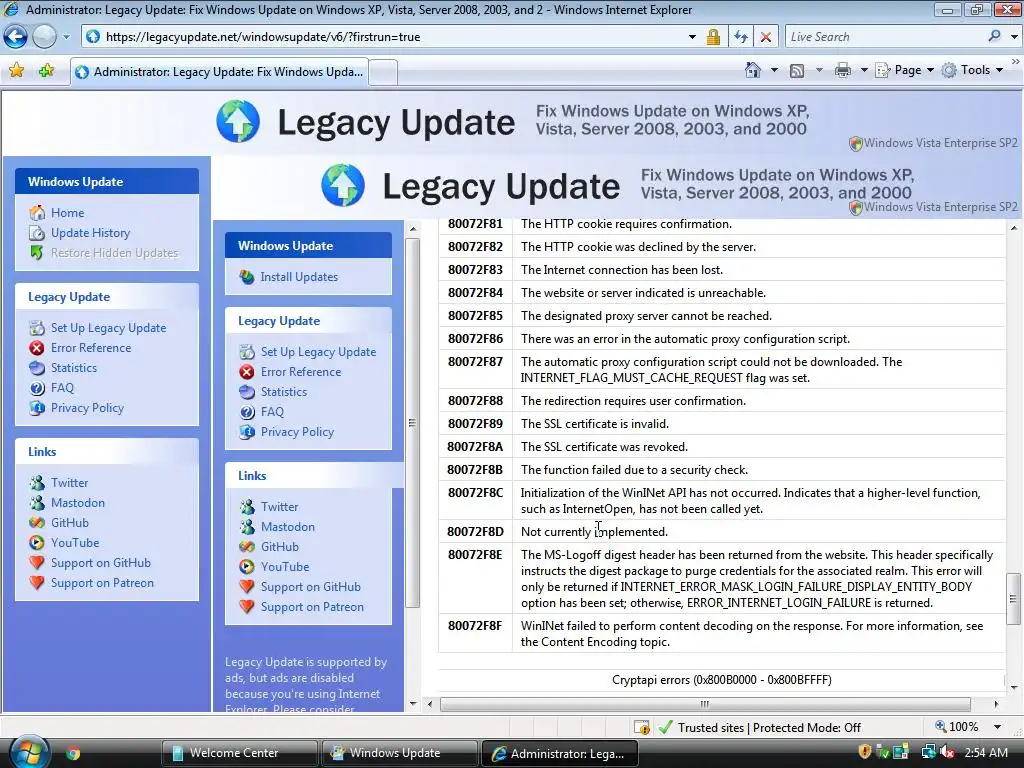
Task: Open Update History in outer sidebar
Action: (90, 233)
